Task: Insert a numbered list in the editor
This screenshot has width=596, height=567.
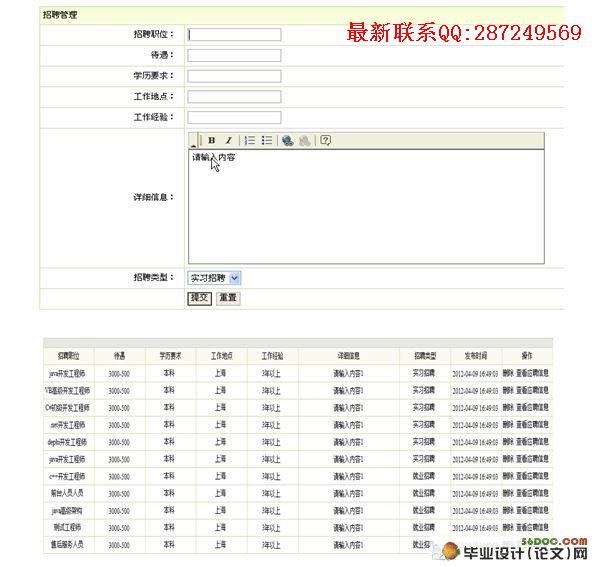Action: point(250,141)
